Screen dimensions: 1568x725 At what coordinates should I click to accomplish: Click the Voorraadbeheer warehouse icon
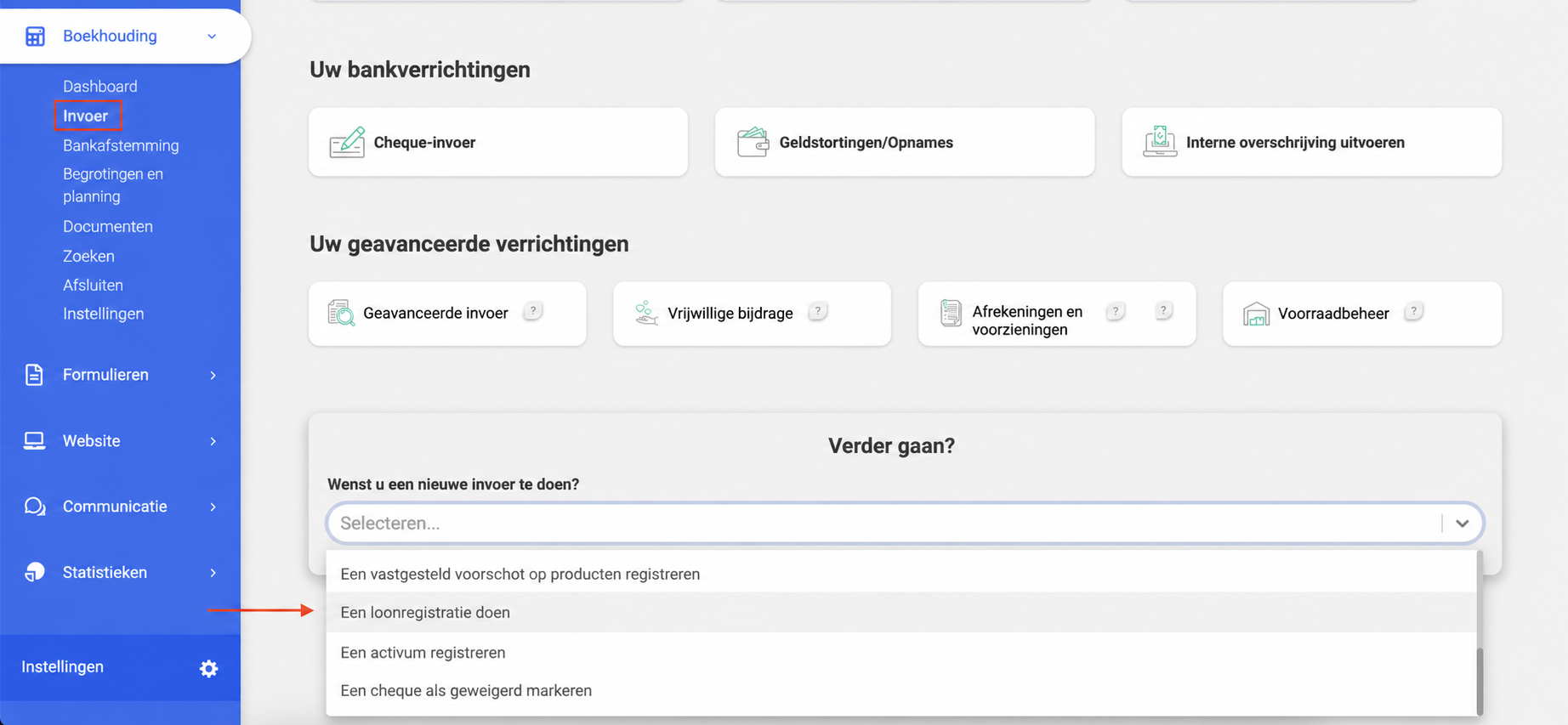(x=1256, y=314)
